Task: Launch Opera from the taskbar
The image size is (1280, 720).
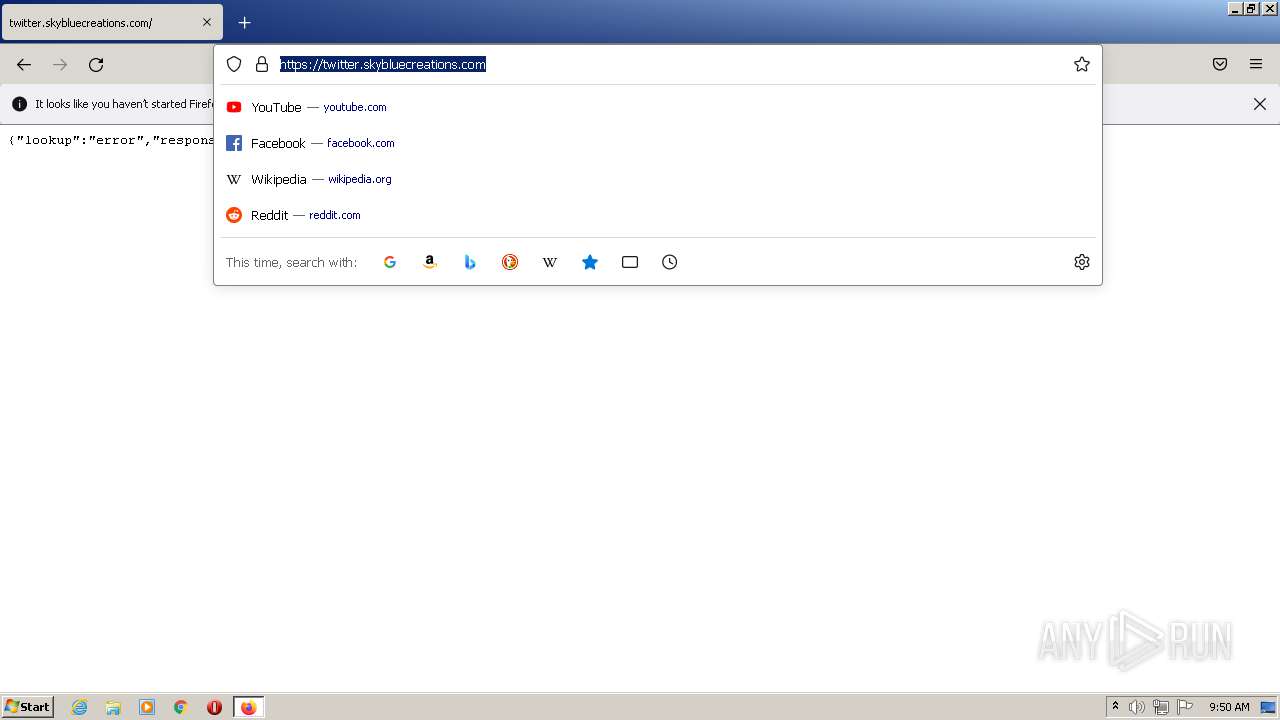Action: pos(214,707)
